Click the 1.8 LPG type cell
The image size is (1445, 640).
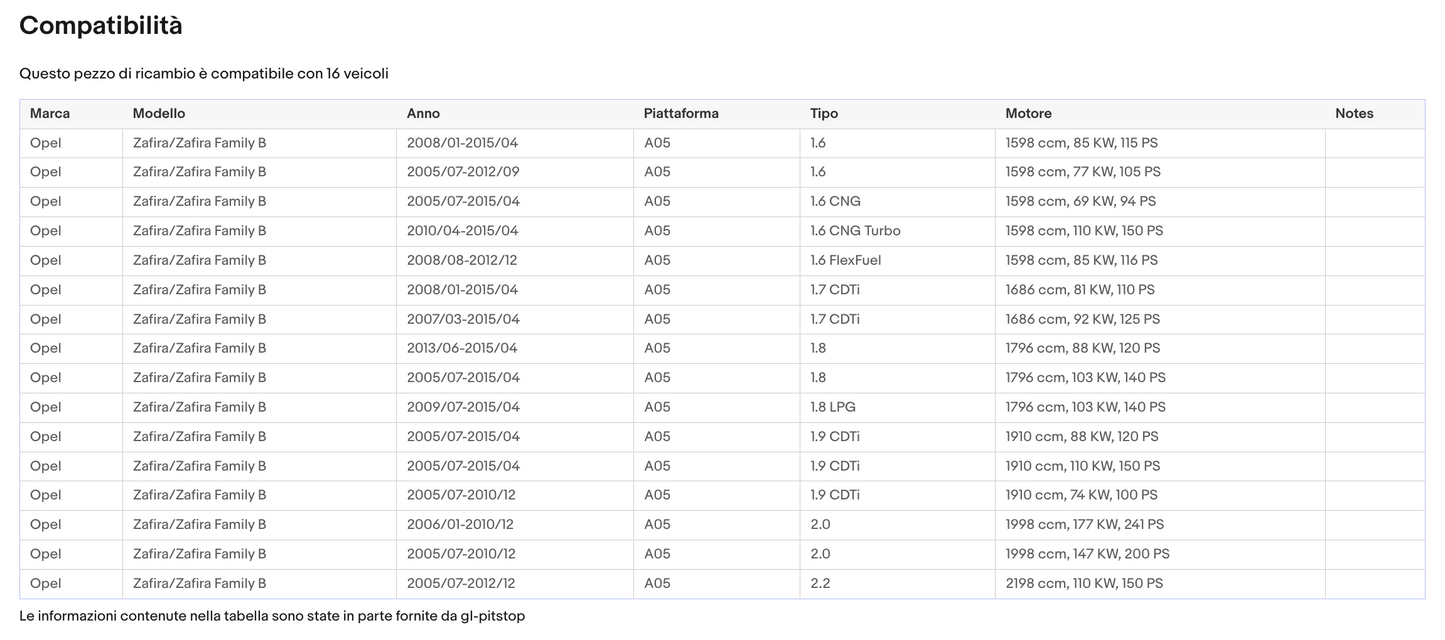[x=833, y=407]
